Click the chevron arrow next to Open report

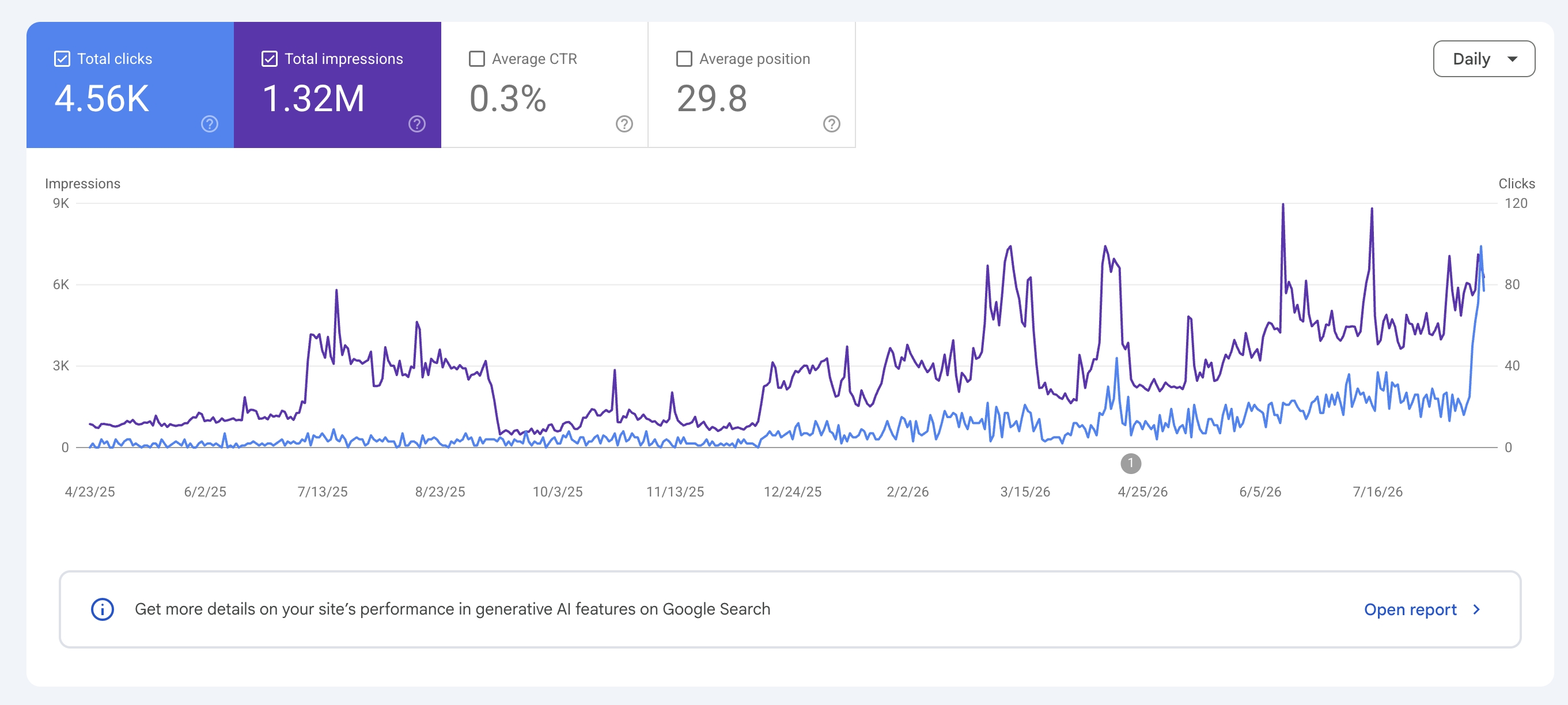(1476, 609)
